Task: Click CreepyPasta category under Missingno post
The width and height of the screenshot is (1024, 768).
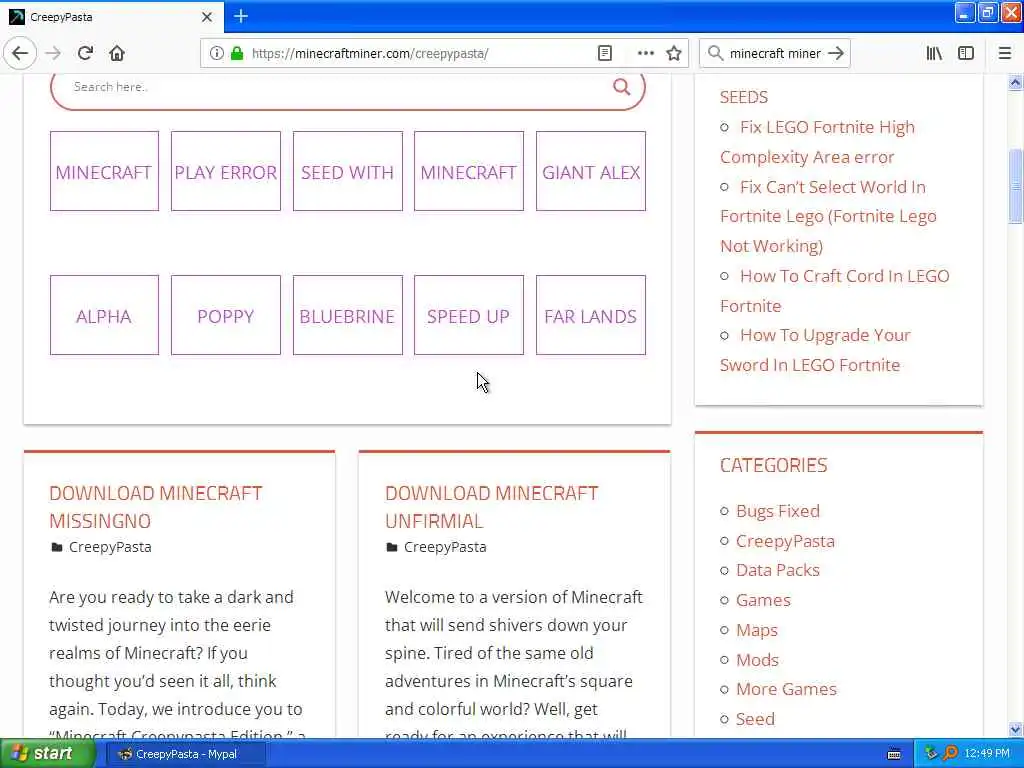Action: coord(110,547)
